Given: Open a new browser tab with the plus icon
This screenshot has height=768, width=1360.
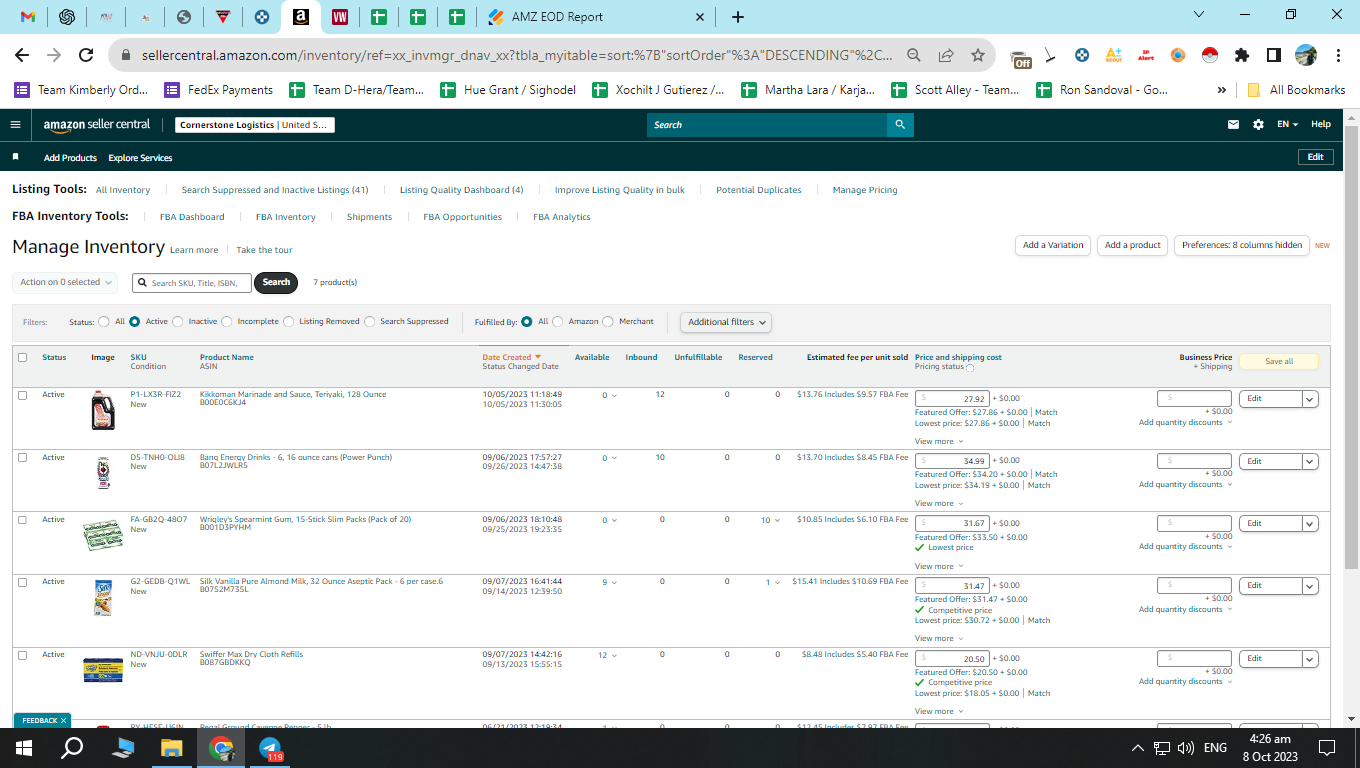Looking at the screenshot, I should click(738, 17).
